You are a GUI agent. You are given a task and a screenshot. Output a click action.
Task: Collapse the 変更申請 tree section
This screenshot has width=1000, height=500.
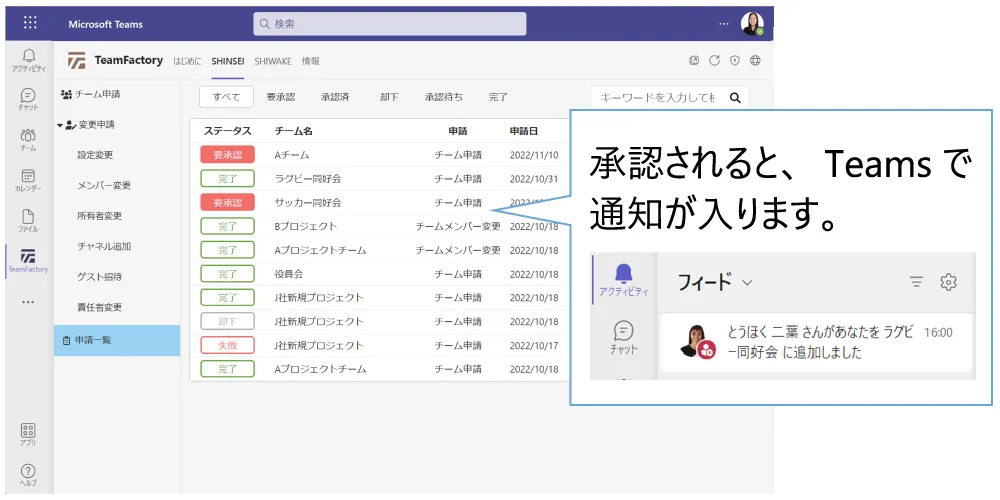point(60,125)
